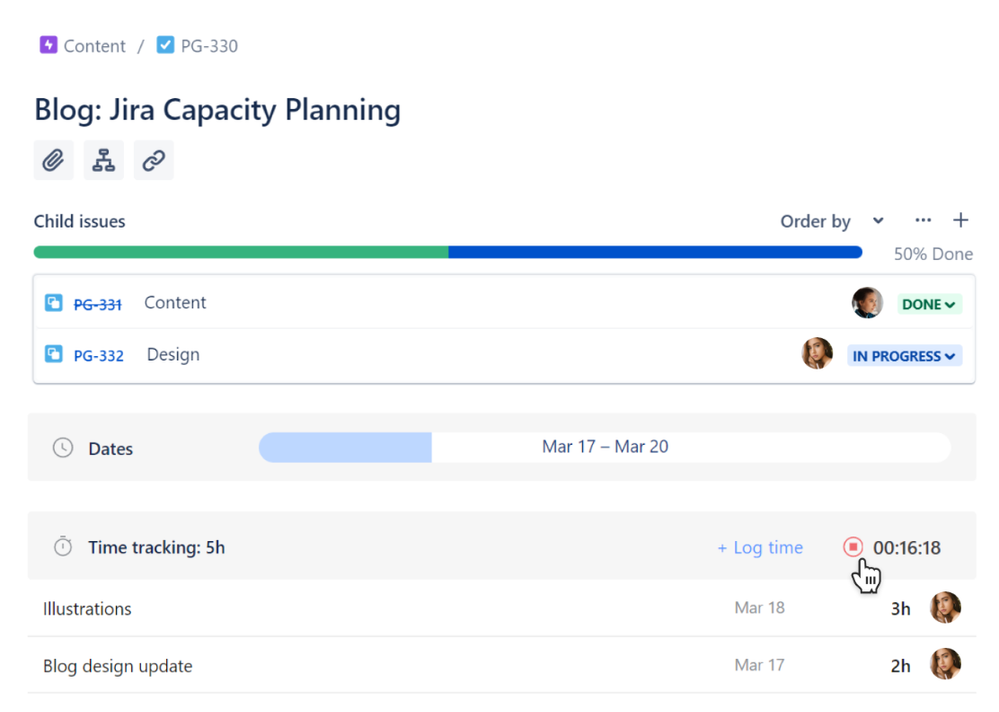Open the PG-332 issue link

coord(99,355)
